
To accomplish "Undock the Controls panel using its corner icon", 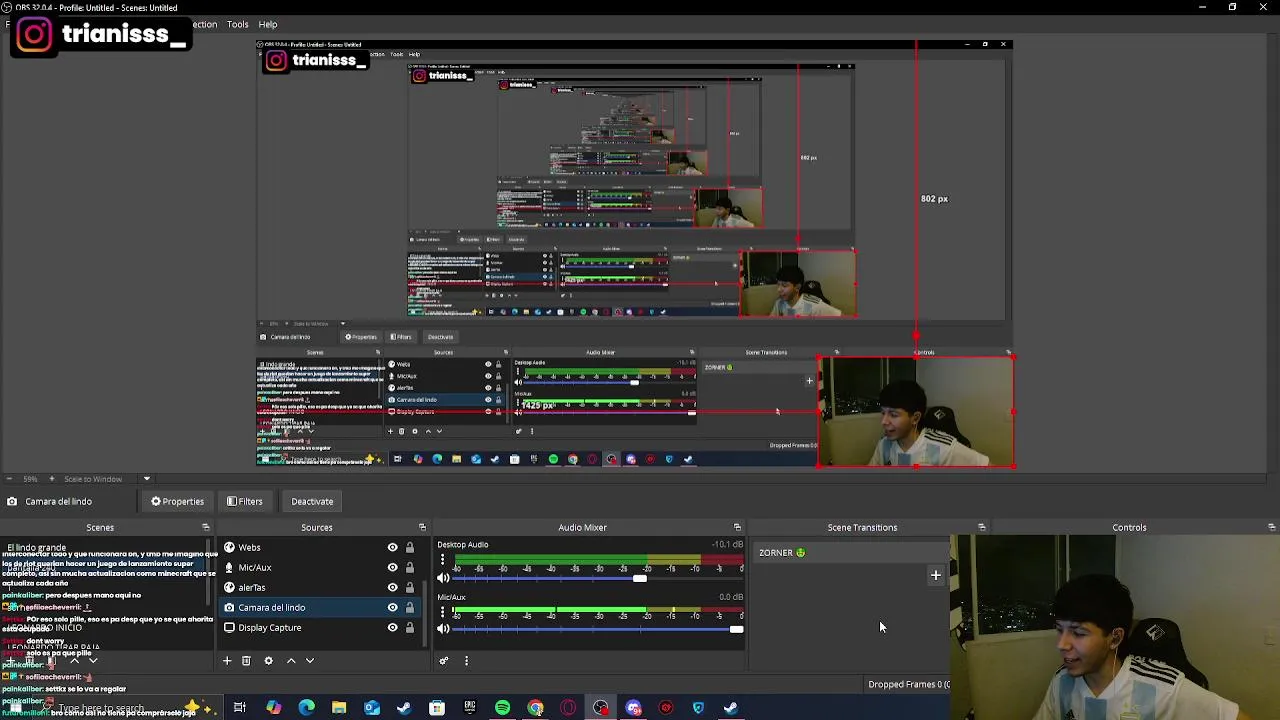I will click(1271, 527).
